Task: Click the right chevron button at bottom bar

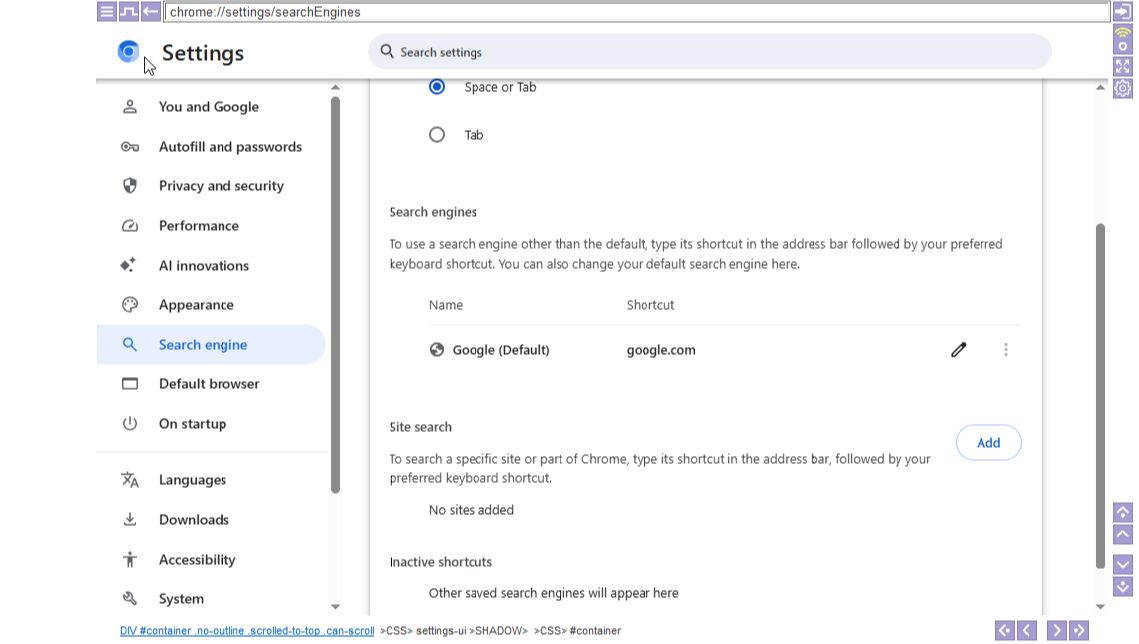Action: 1056,630
